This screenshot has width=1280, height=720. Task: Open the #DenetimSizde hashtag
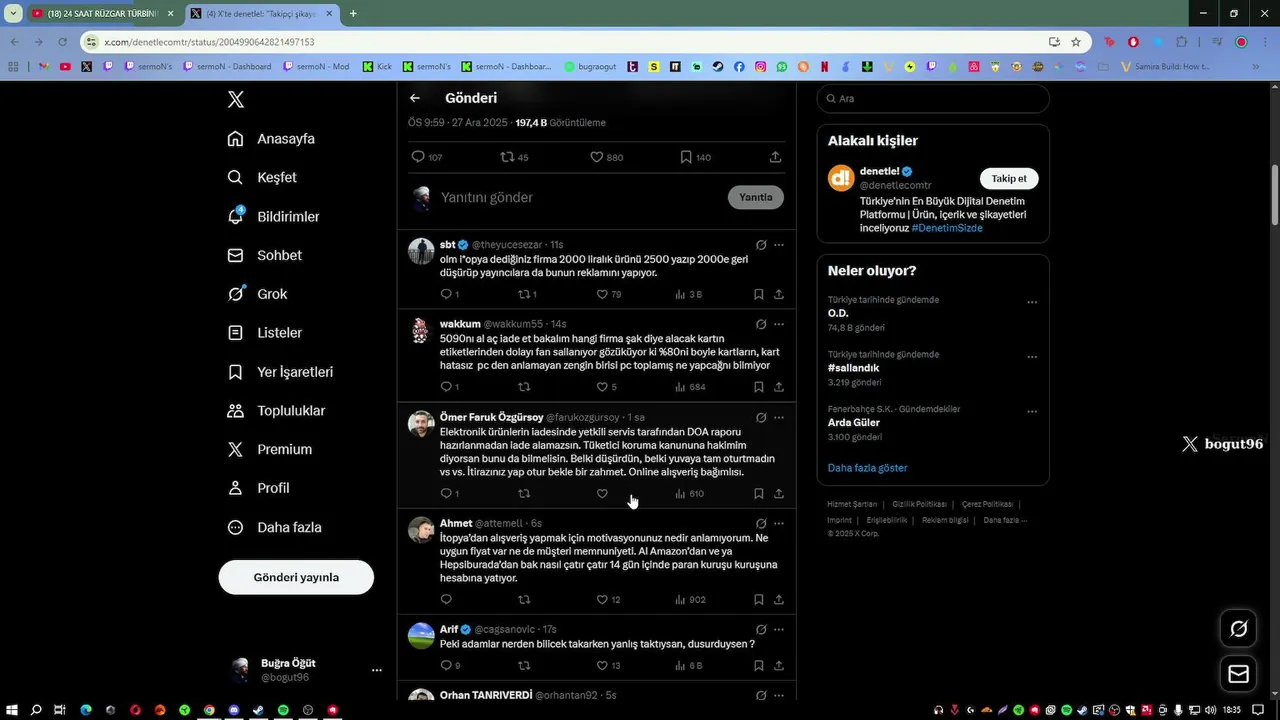pos(947,228)
